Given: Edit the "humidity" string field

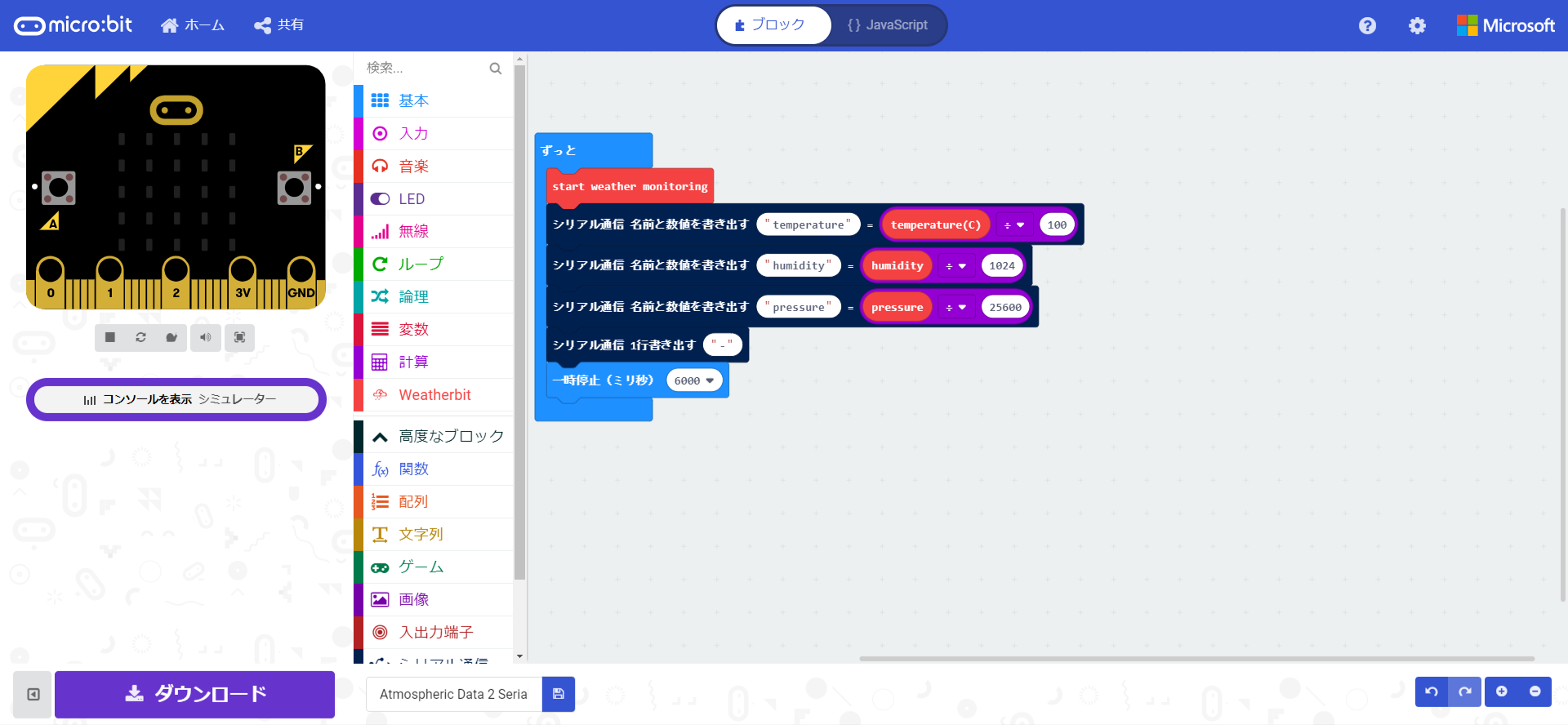Looking at the screenshot, I should 799,265.
